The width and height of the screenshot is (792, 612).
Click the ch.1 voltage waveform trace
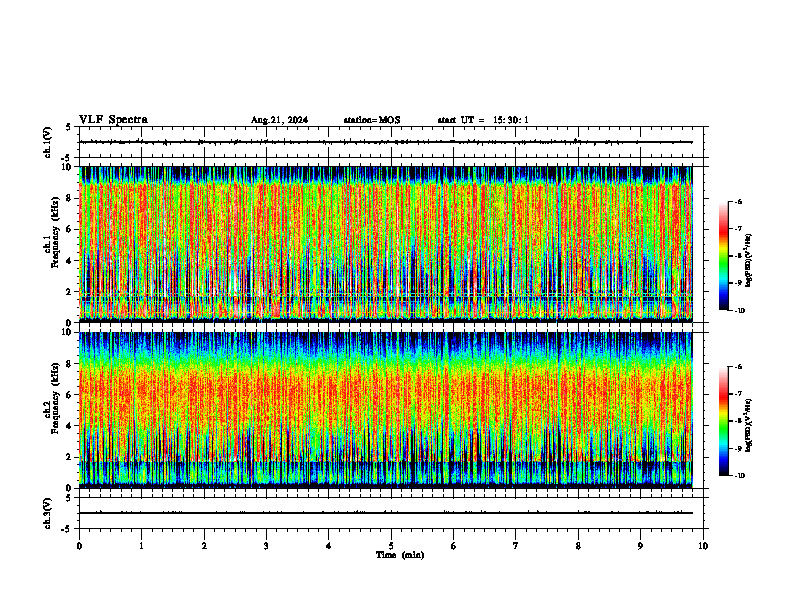point(386,142)
